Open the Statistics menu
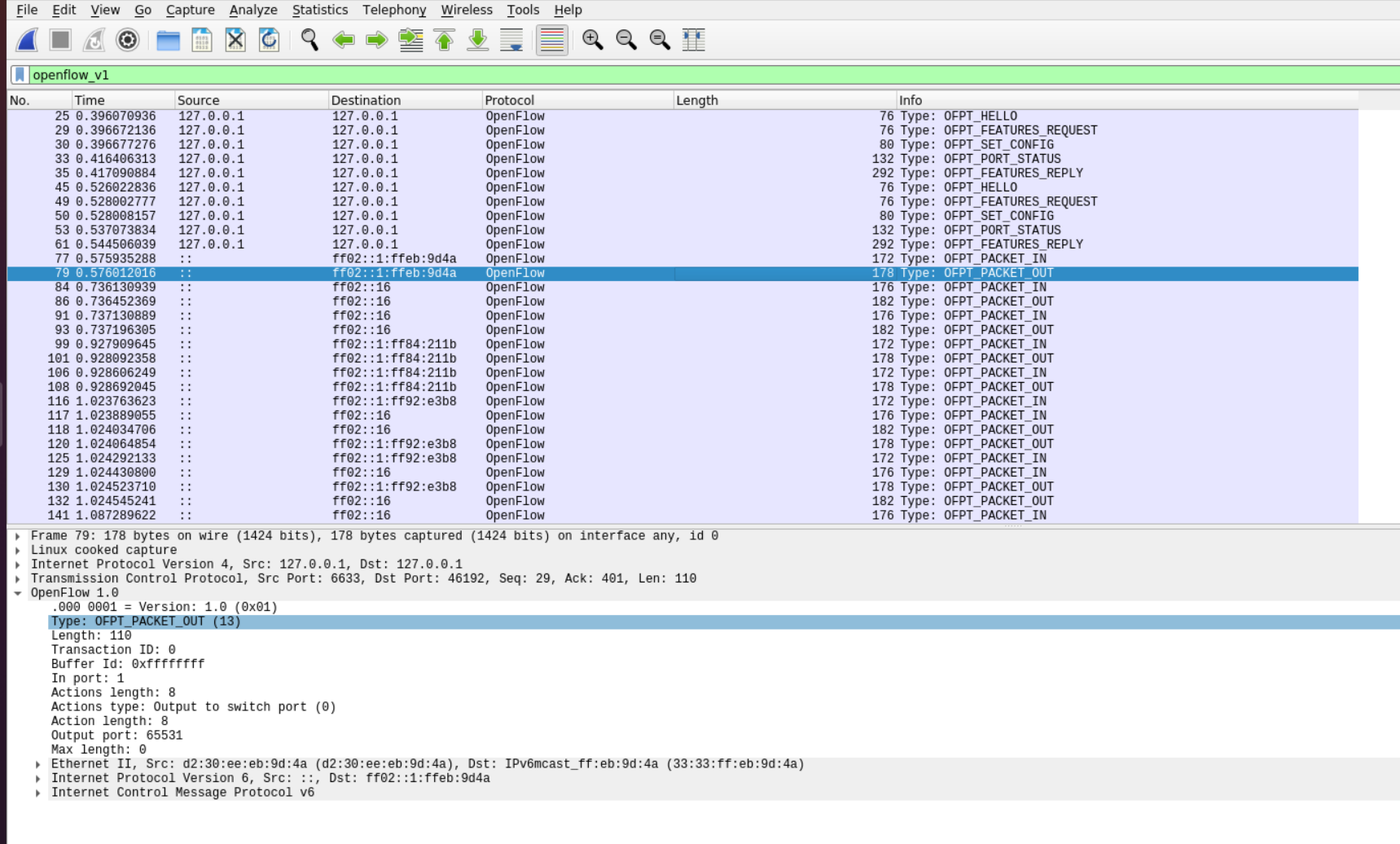The height and width of the screenshot is (844, 1400). [320, 10]
